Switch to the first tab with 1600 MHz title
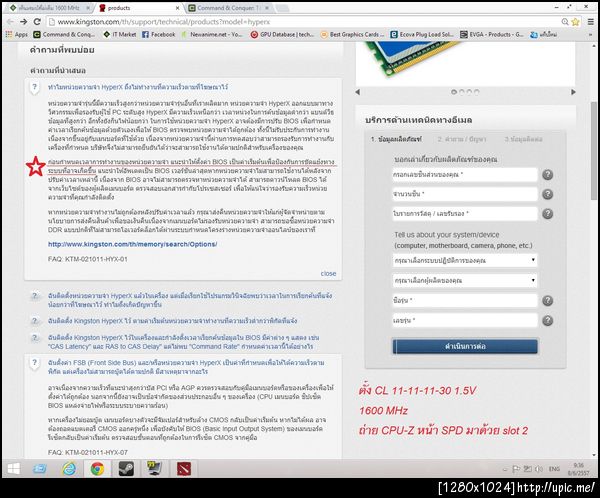This screenshot has height=498, width=600. coord(49,8)
